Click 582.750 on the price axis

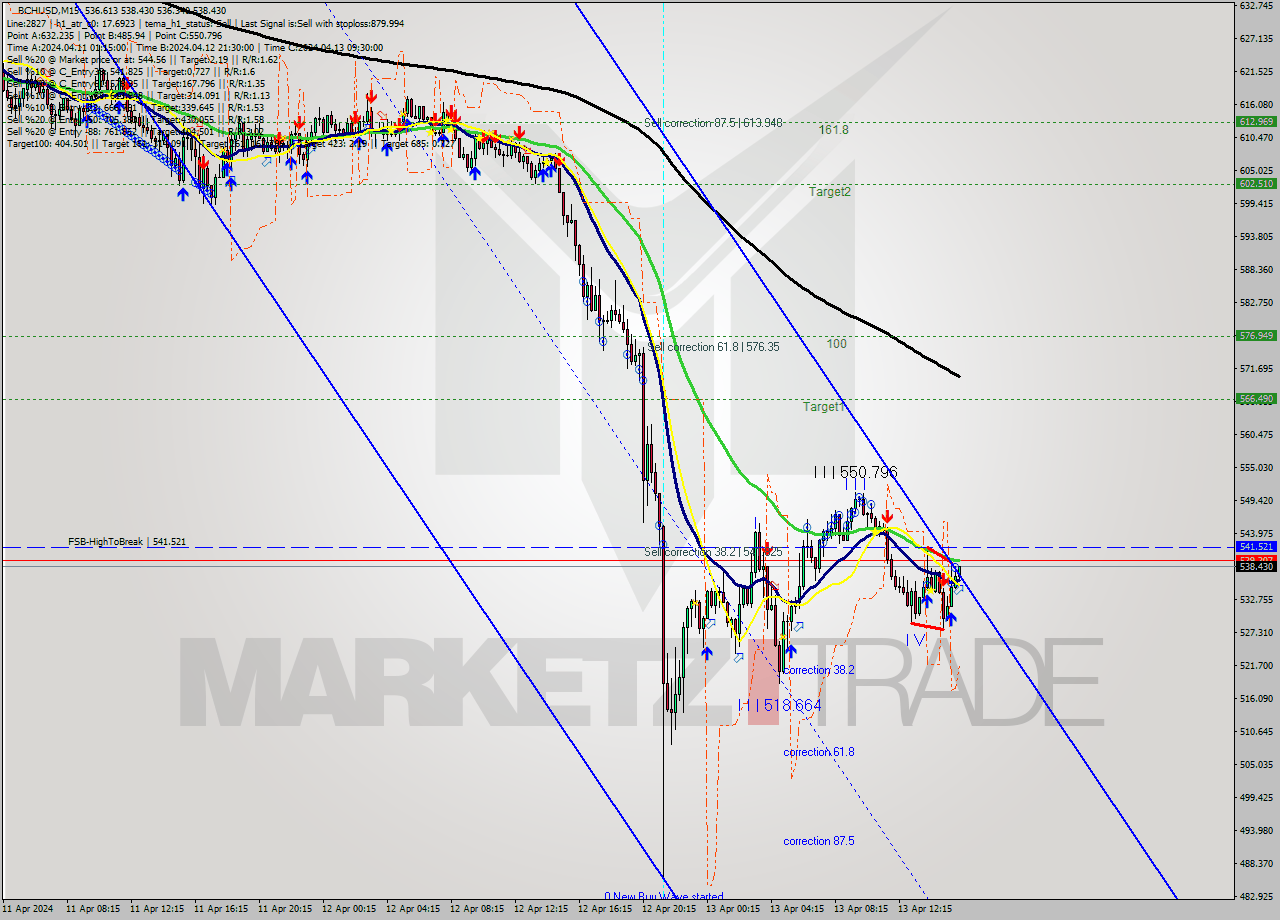1256,303
